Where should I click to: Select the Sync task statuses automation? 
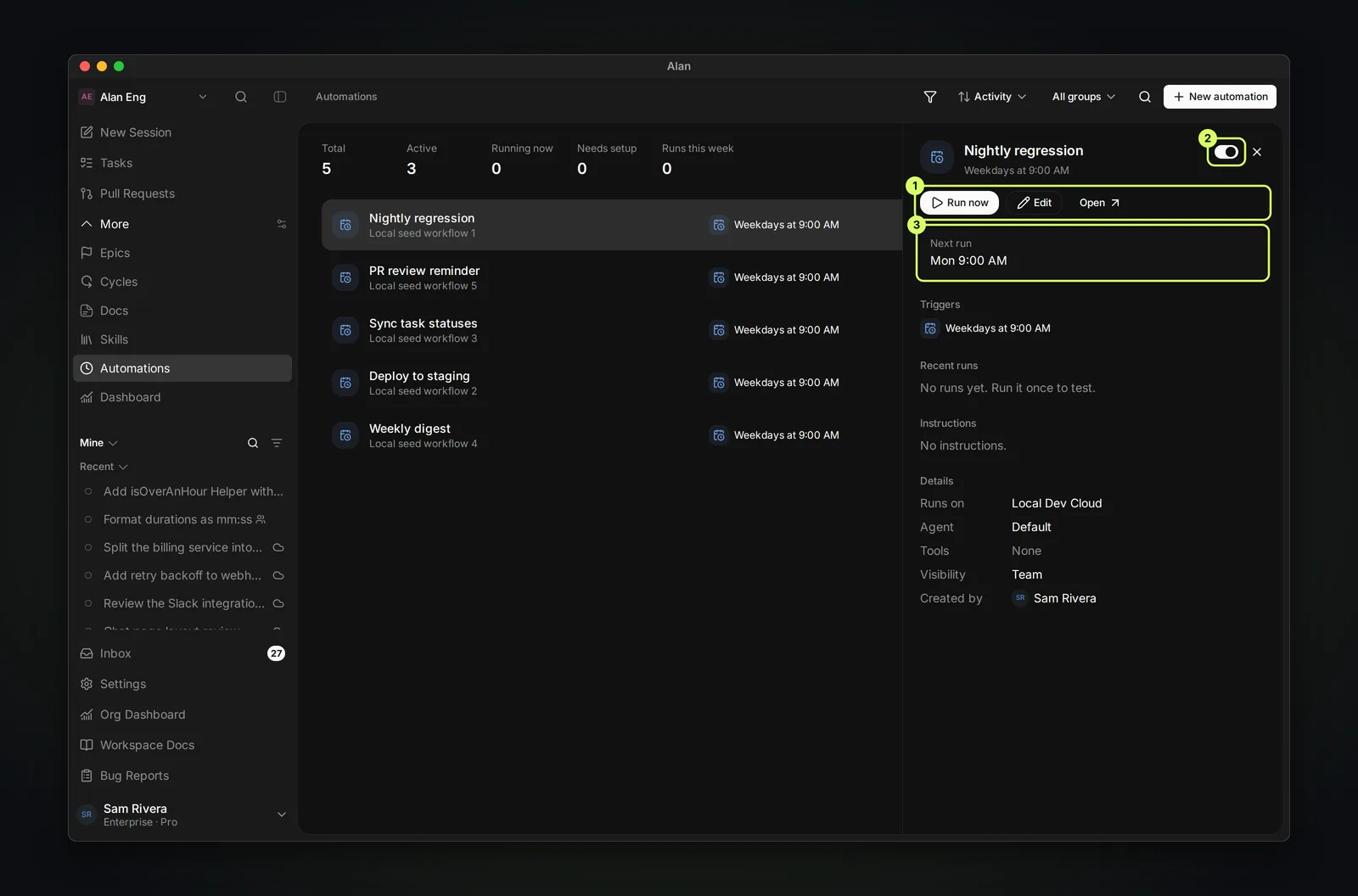coord(611,330)
